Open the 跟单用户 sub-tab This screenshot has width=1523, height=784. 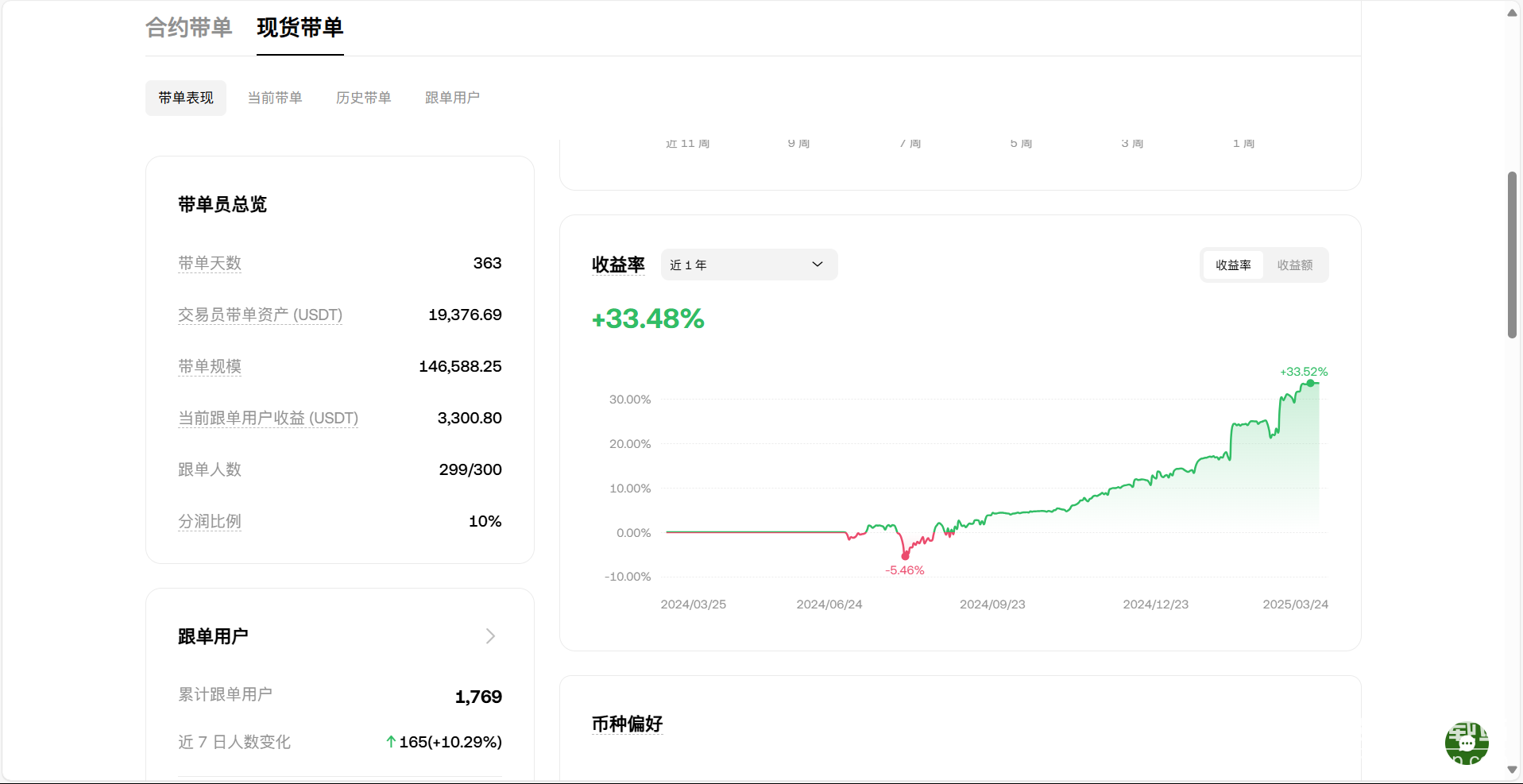(452, 98)
